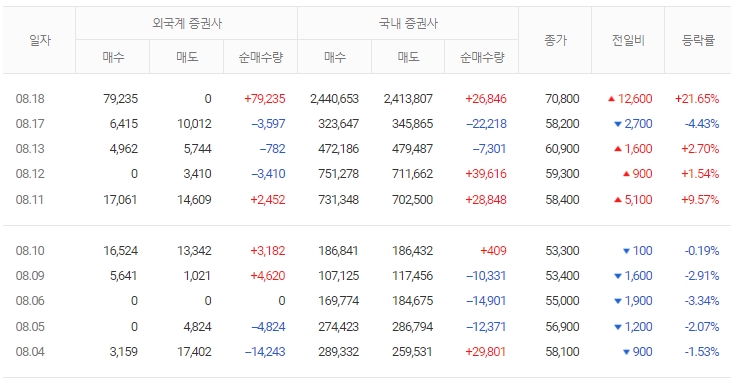Click the 국내 증권사 group header
The image size is (731, 378).
tap(408, 23)
